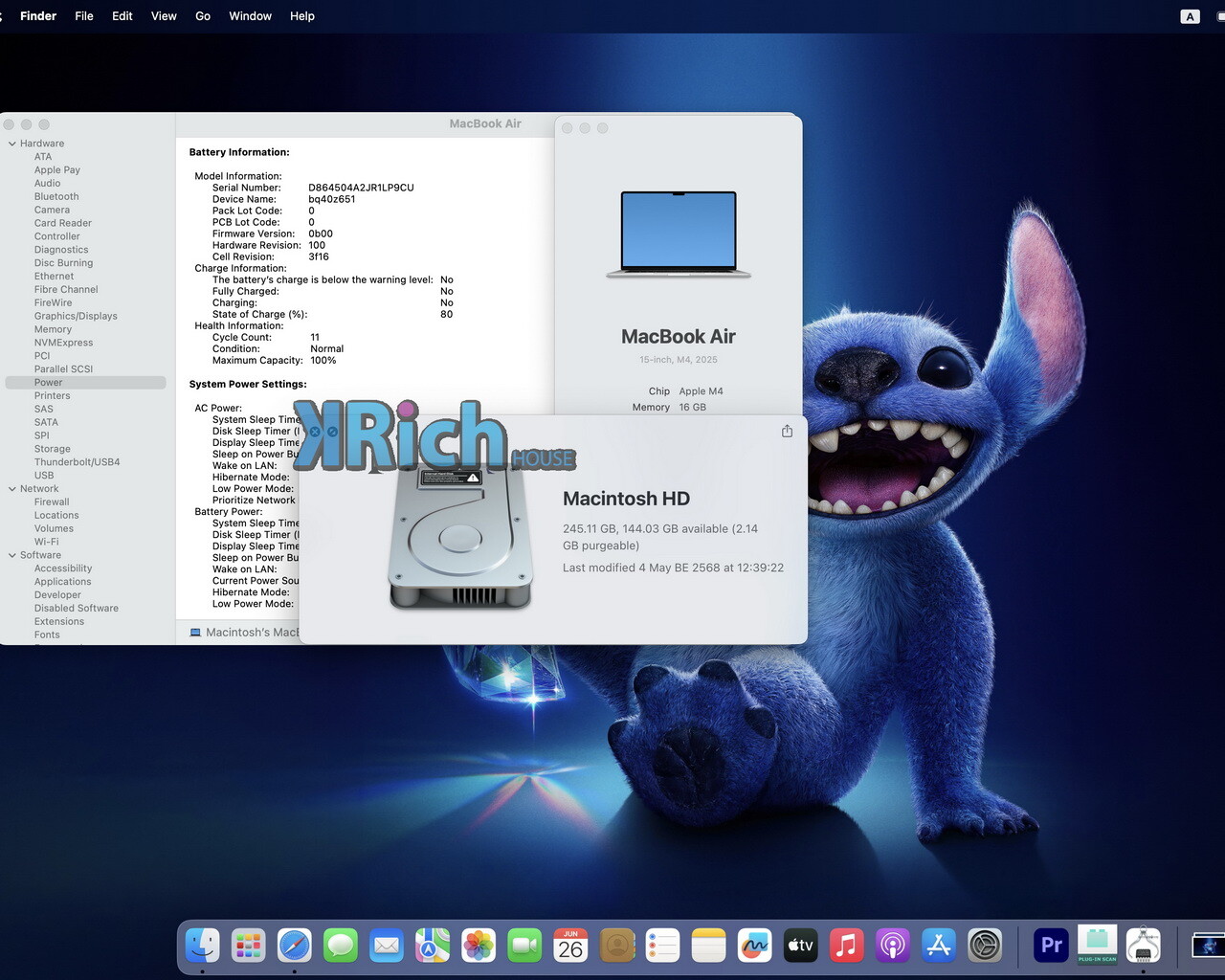Click the input source indicator in the menu bar
1225x980 pixels.
[x=1190, y=16]
